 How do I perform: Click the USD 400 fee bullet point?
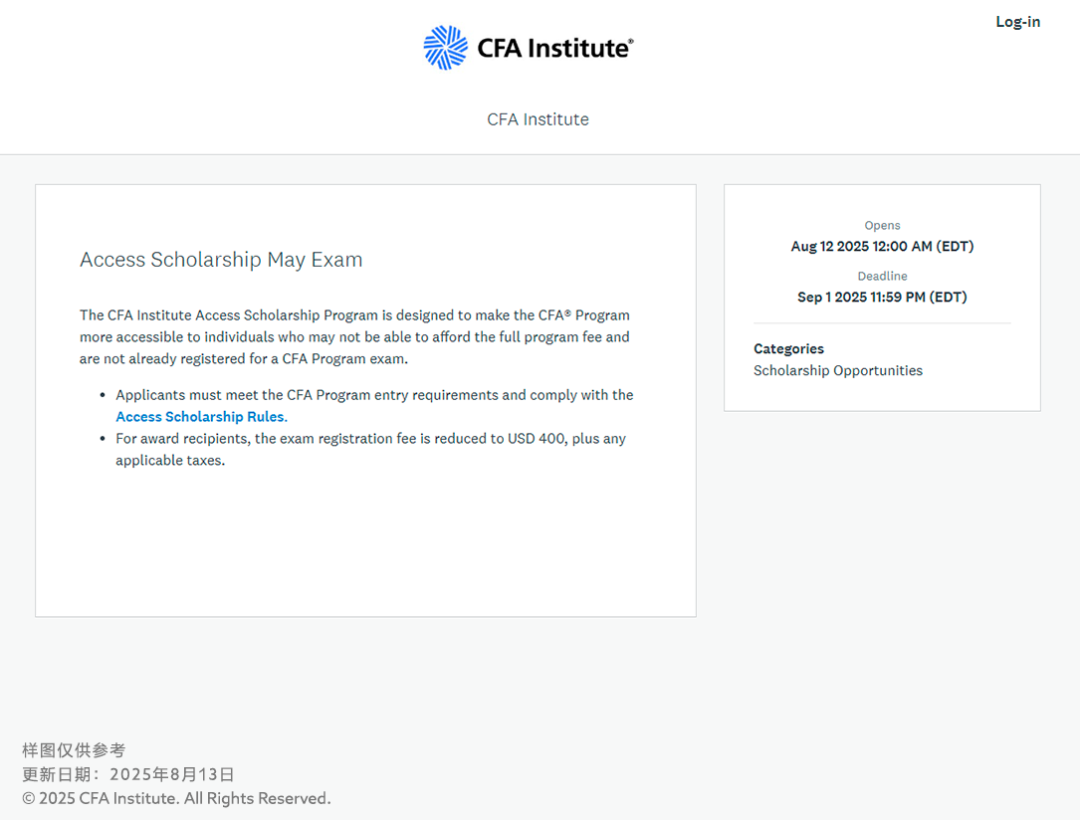point(370,449)
